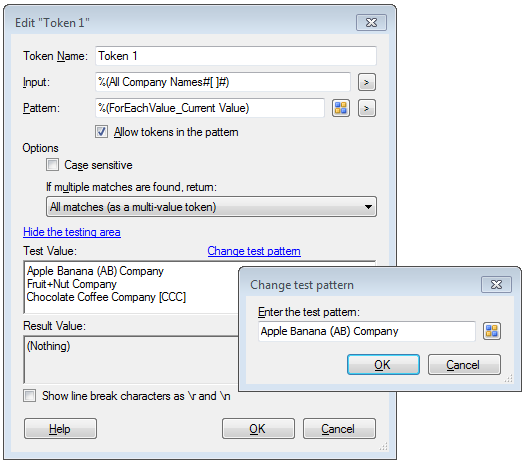Open pattern builder icon in Change test pattern dialog
This screenshot has width=526, height=463.
pos(492,331)
